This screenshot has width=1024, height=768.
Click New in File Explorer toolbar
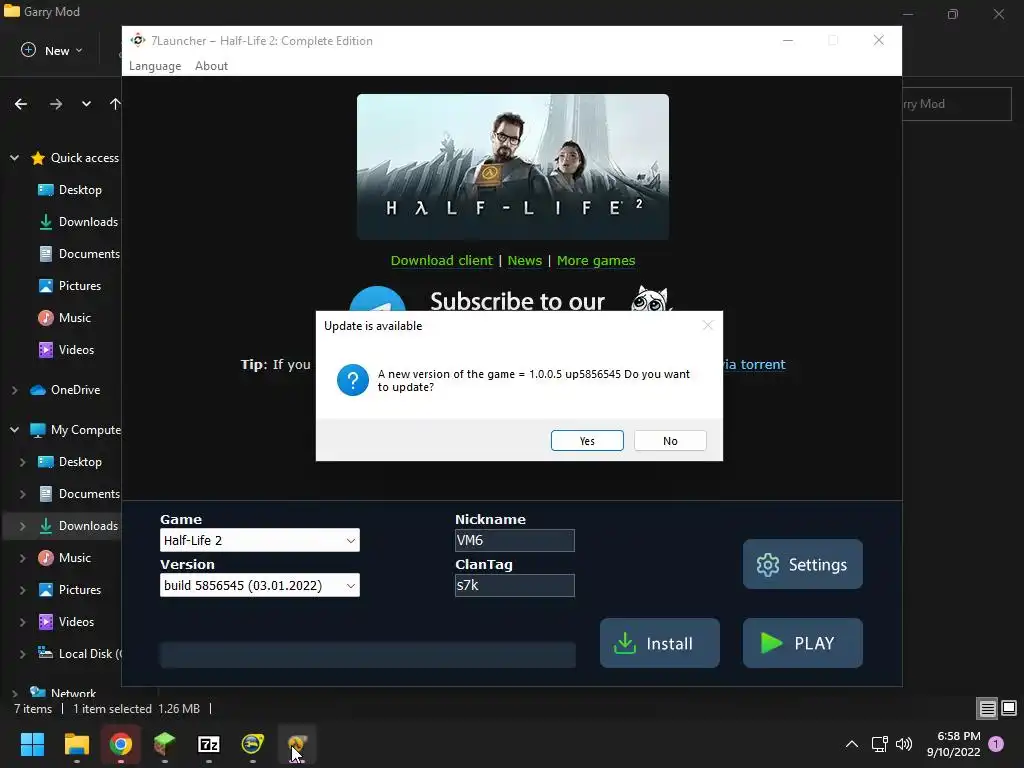52,50
